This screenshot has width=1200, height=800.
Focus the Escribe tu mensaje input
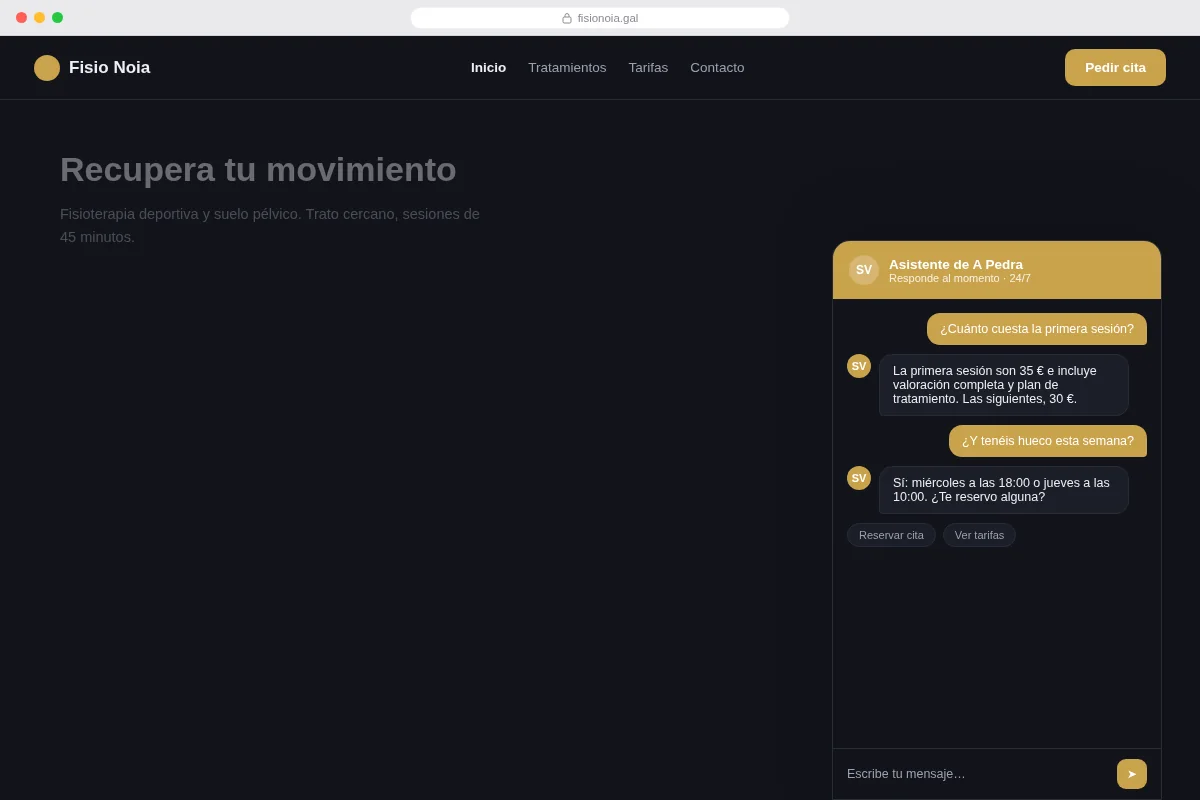click(x=976, y=774)
